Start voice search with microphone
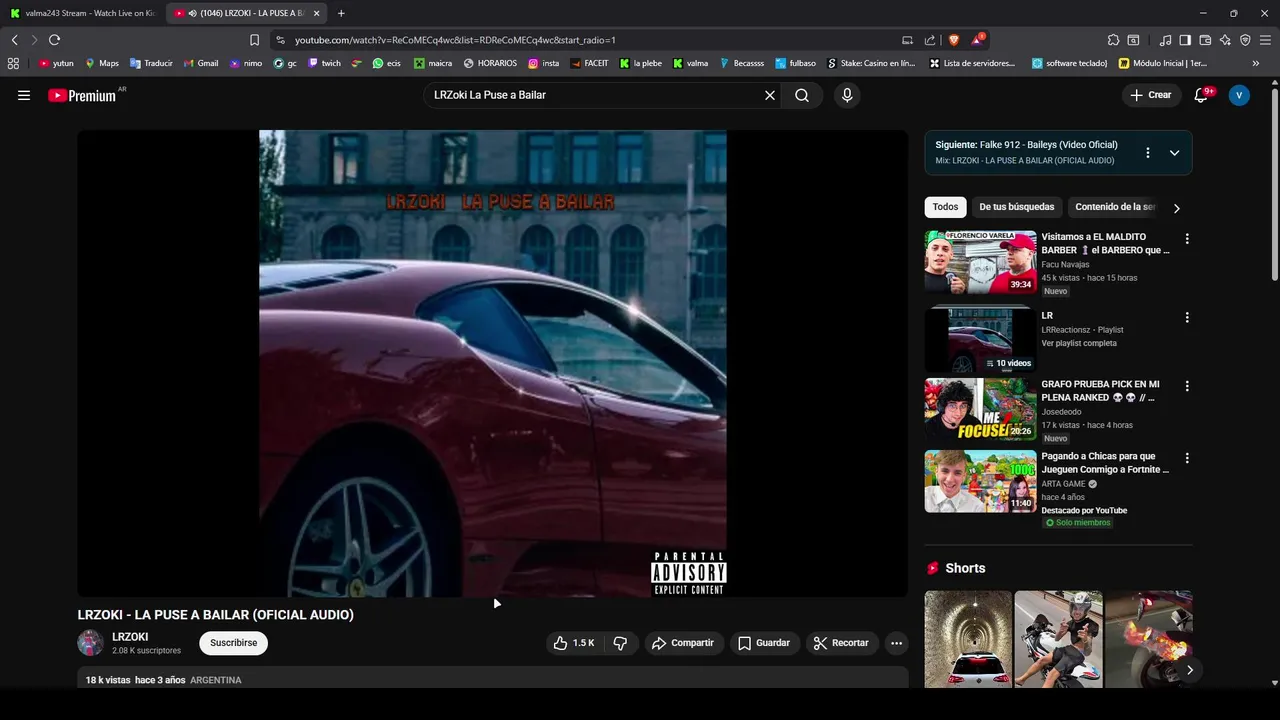 [x=847, y=95]
